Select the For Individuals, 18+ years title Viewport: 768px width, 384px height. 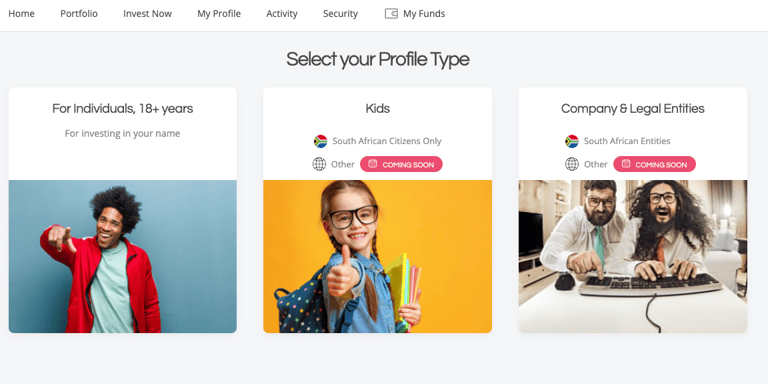pyautogui.click(x=122, y=109)
